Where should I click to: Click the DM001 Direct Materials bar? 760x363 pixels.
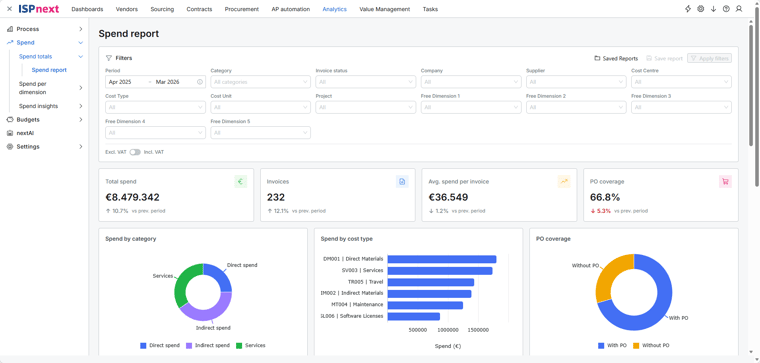[x=442, y=259]
